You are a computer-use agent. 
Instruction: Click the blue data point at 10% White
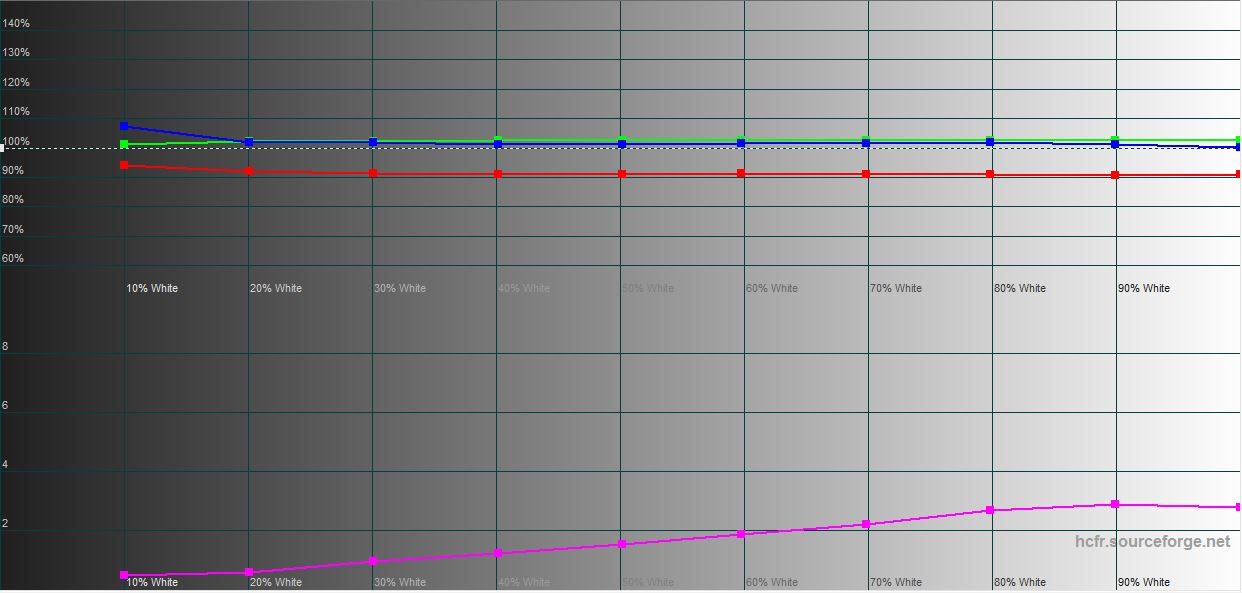click(124, 126)
